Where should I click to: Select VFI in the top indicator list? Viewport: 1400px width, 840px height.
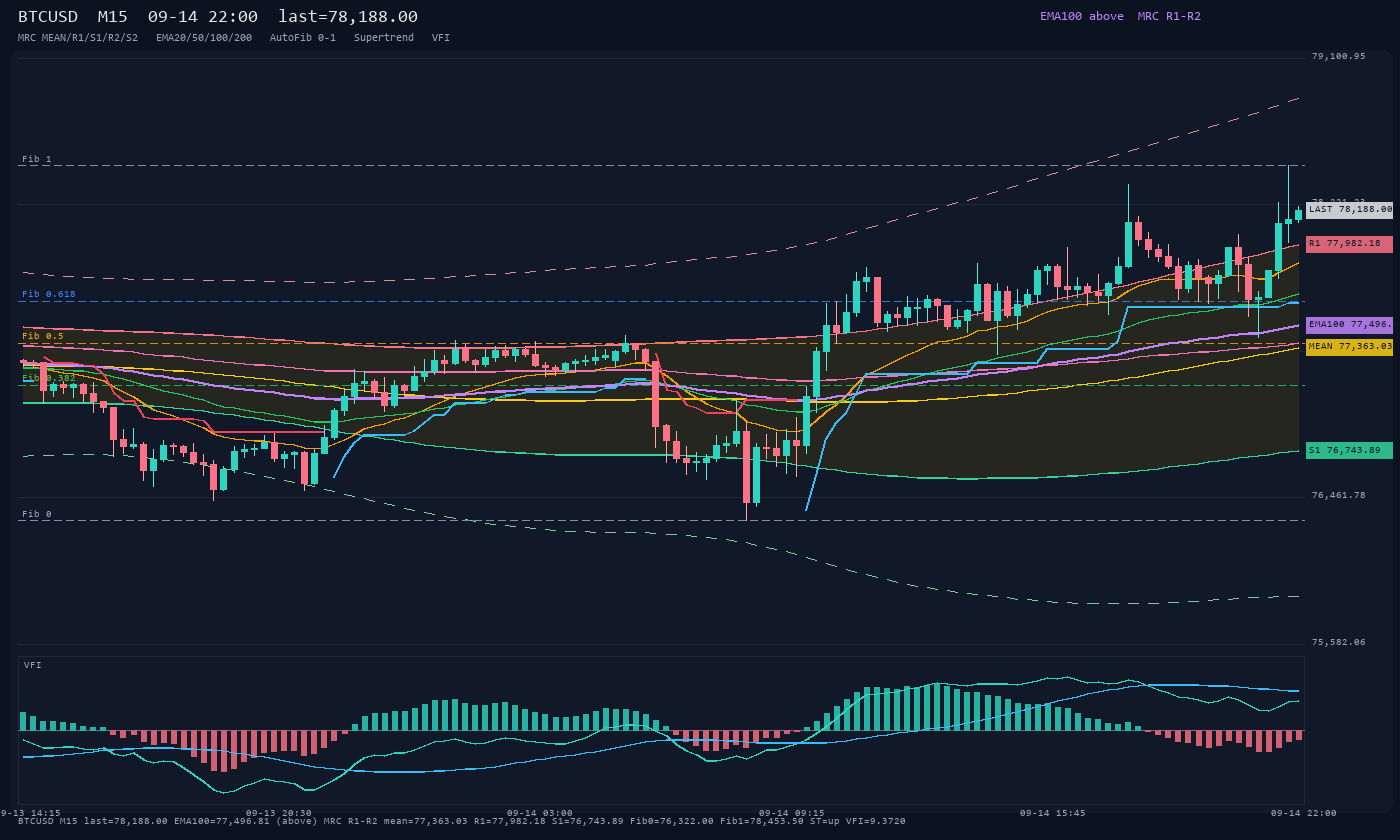click(441, 38)
